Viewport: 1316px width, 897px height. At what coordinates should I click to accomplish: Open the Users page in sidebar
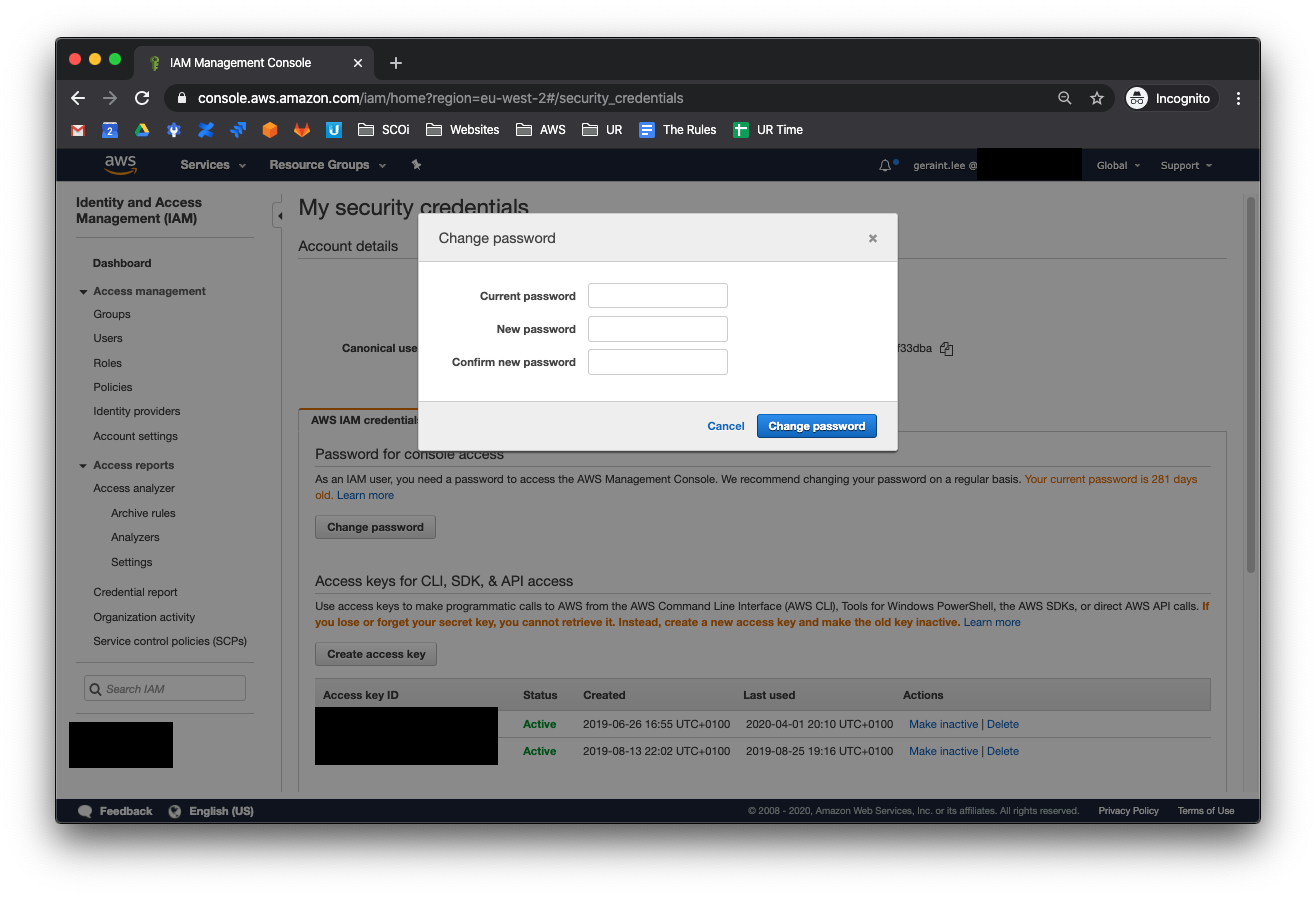108,338
